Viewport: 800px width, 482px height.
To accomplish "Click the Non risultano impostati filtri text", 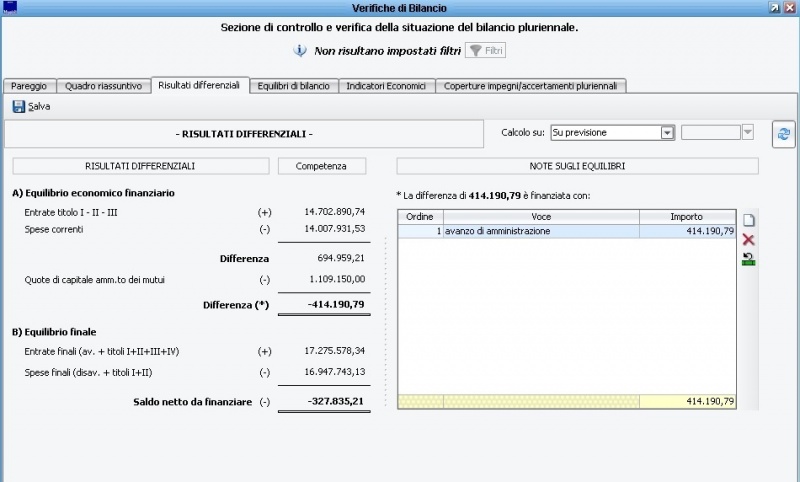I will (387, 51).
